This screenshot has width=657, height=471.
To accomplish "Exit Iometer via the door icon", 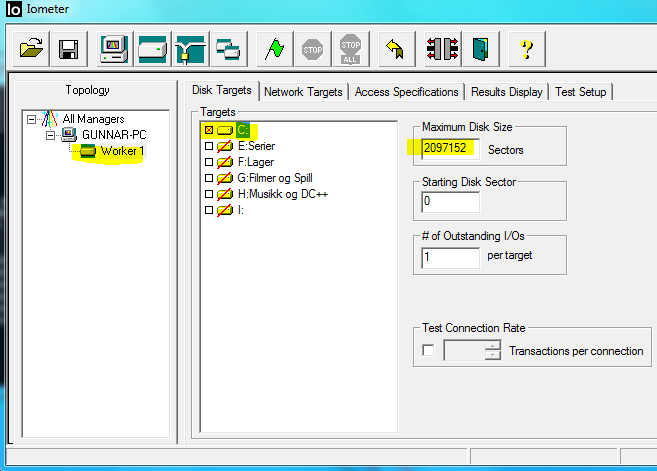I will (x=481, y=49).
